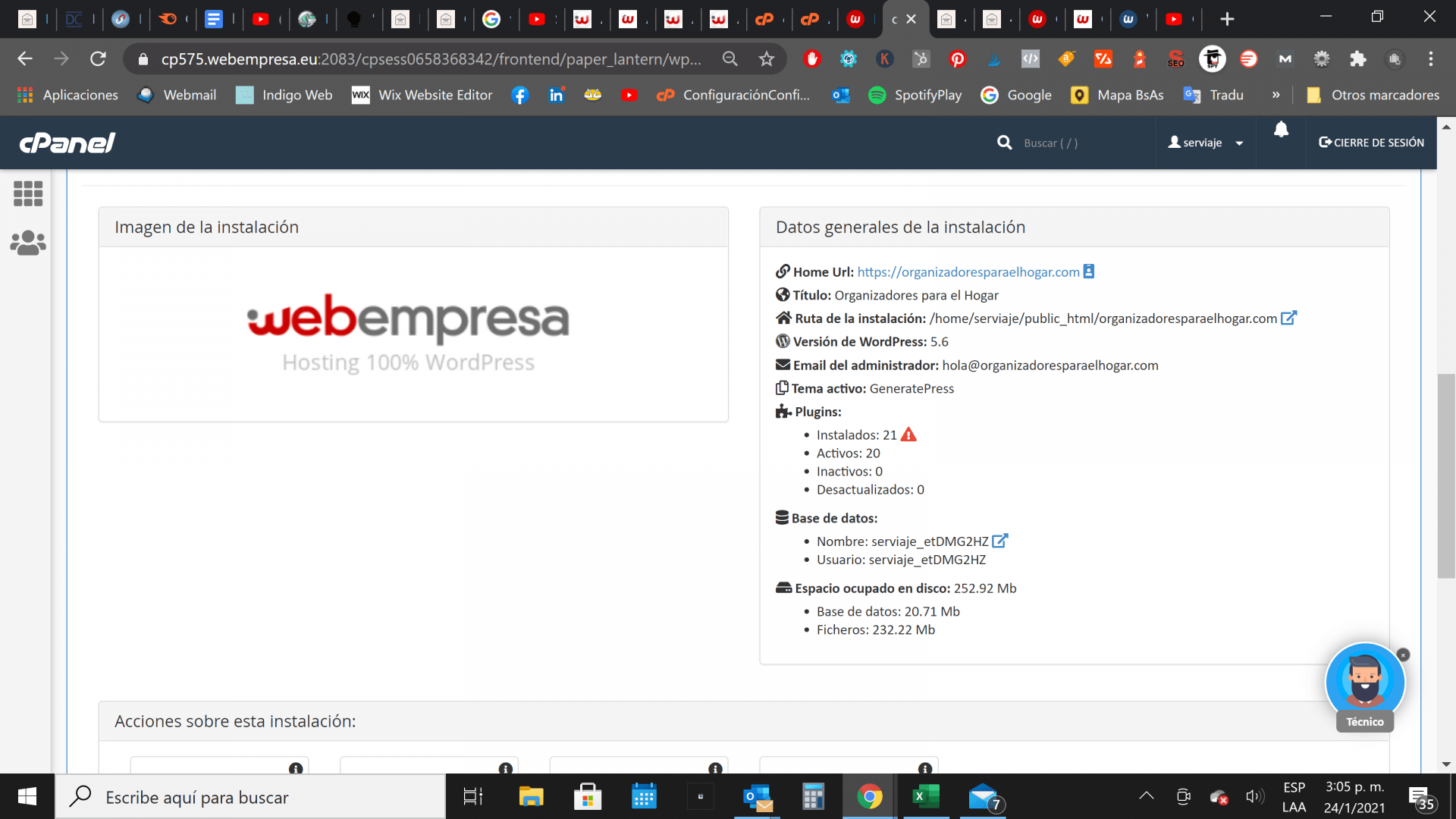
Task: Open the LinkedIn bookmark icon
Action: tap(556, 95)
